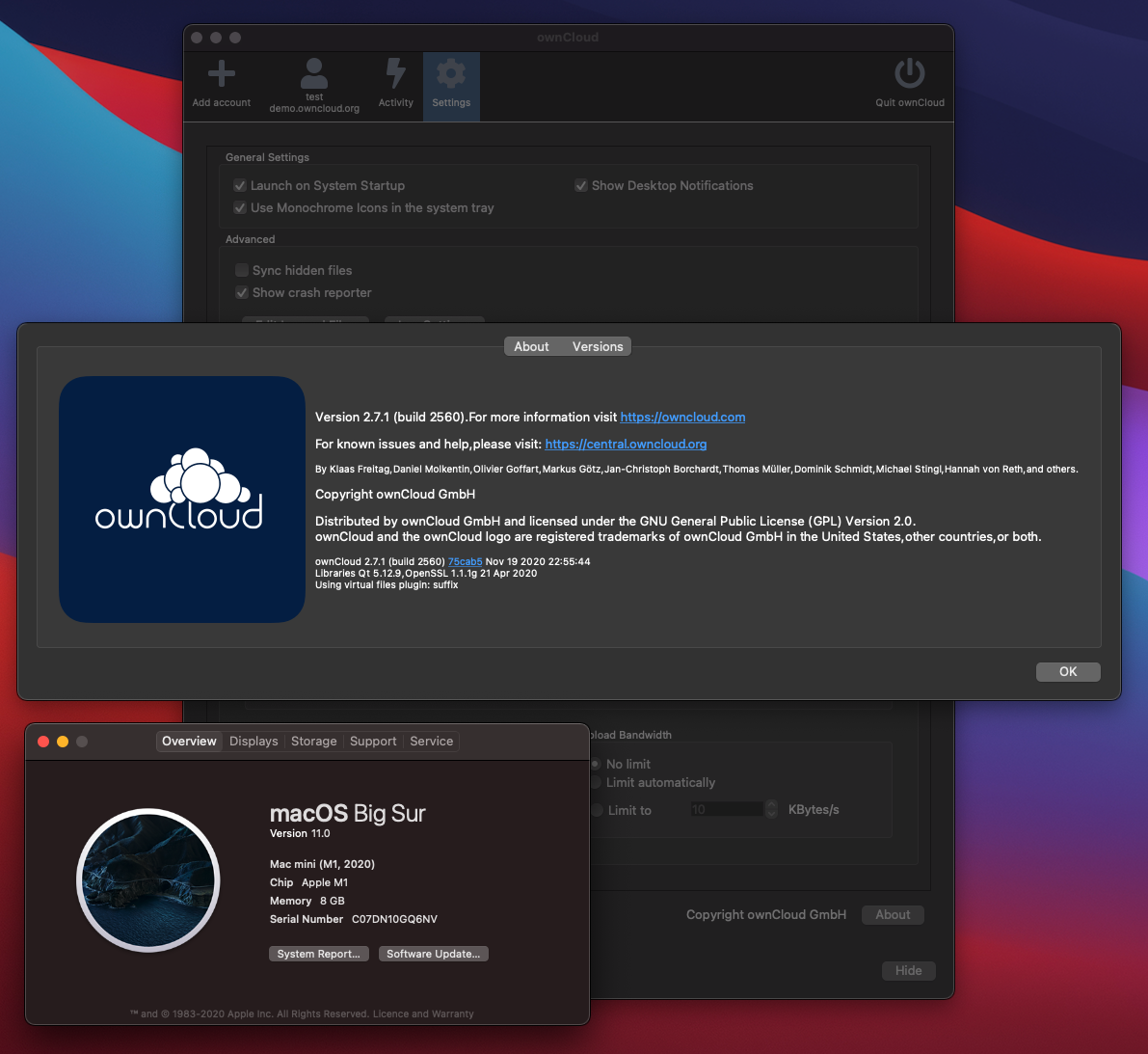Toggle Launch on System Startup checkbox
1148x1054 pixels.
click(239, 185)
